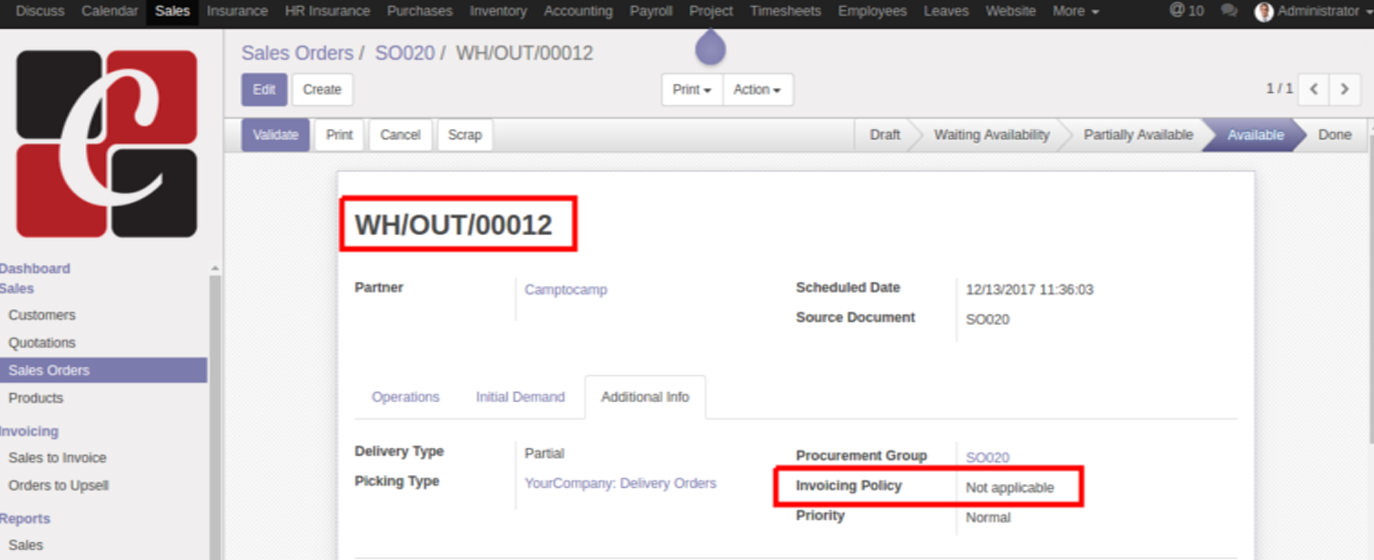Open the Discuss menu
This screenshot has height=560, width=1374.
coord(40,11)
